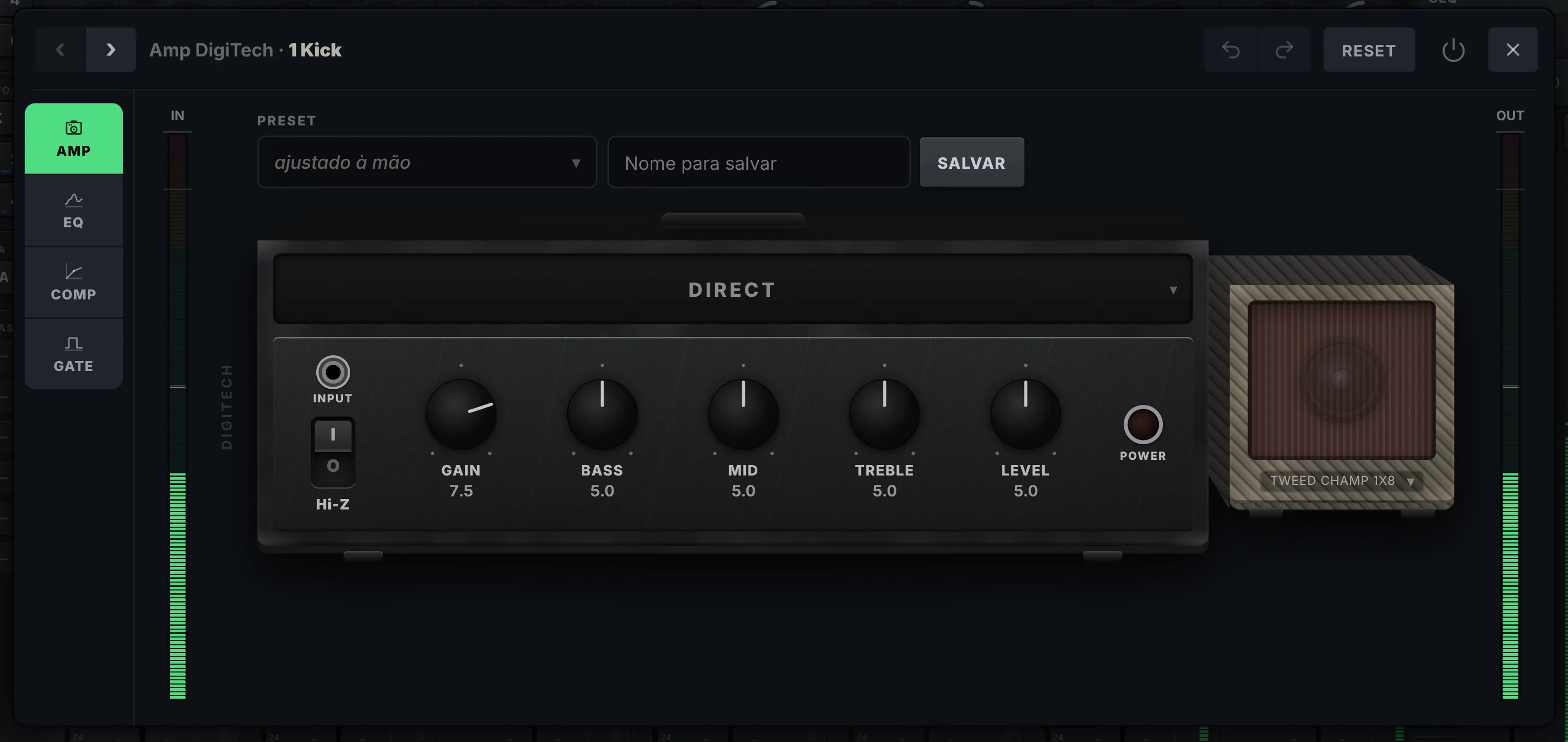Click the 'Nome para salvar' input field
This screenshot has width=1568, height=742.
point(758,163)
